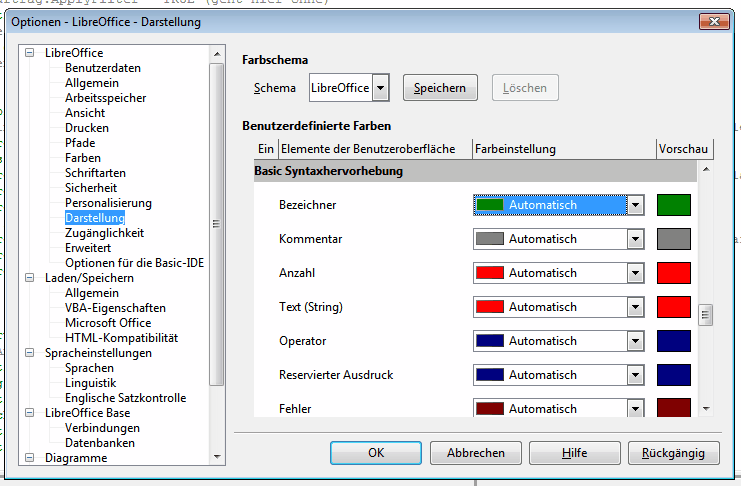This screenshot has height=486, width=741.
Task: Close the Optionen dialog window
Action: pyautogui.click(x=714, y=22)
